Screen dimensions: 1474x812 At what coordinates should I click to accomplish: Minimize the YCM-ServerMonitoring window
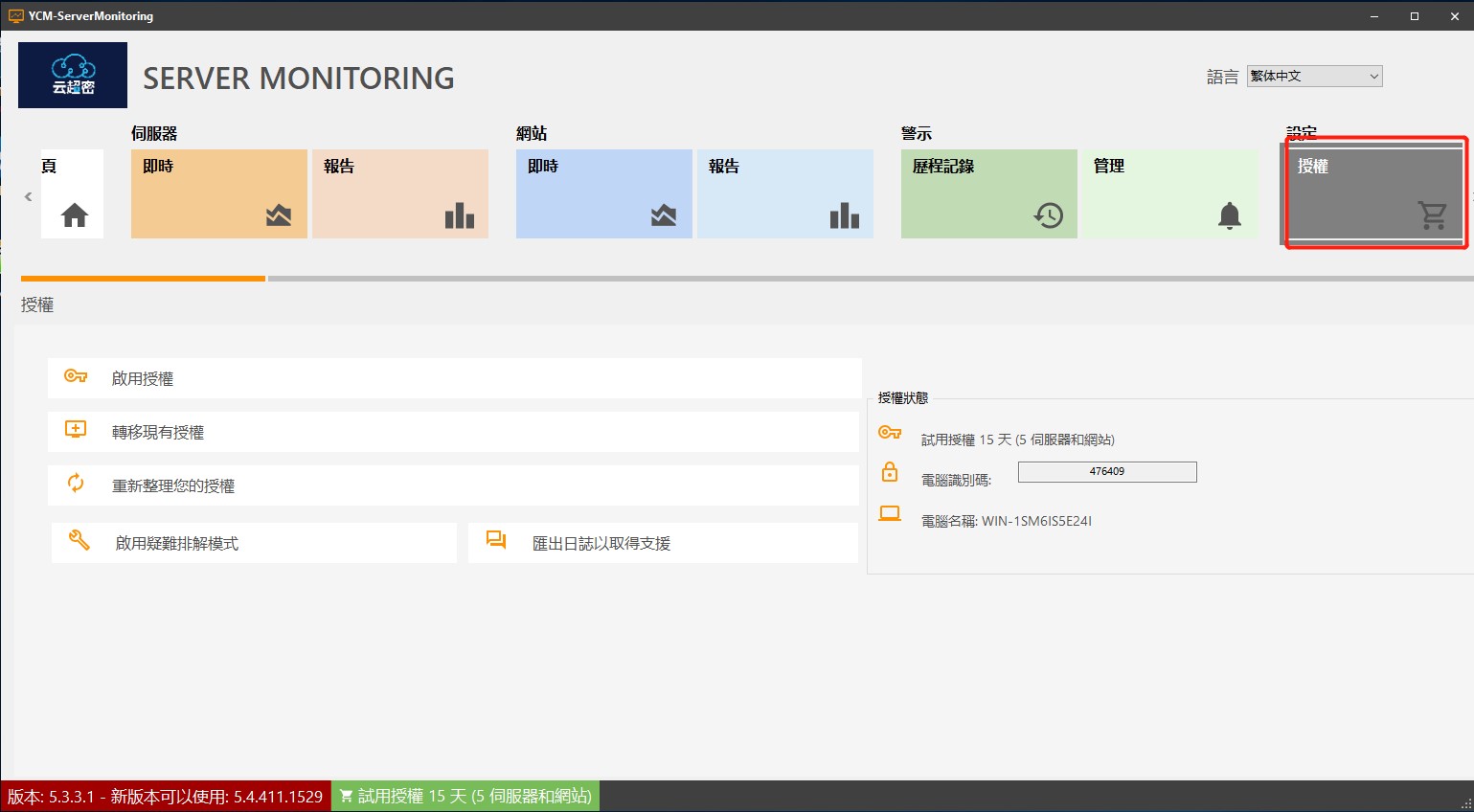pos(1374,16)
